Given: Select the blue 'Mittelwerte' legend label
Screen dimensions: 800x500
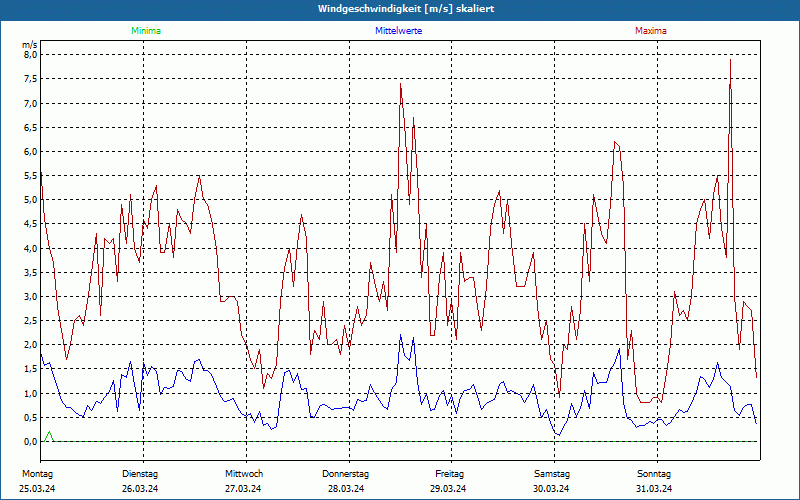Looking at the screenshot, I should point(398,31).
